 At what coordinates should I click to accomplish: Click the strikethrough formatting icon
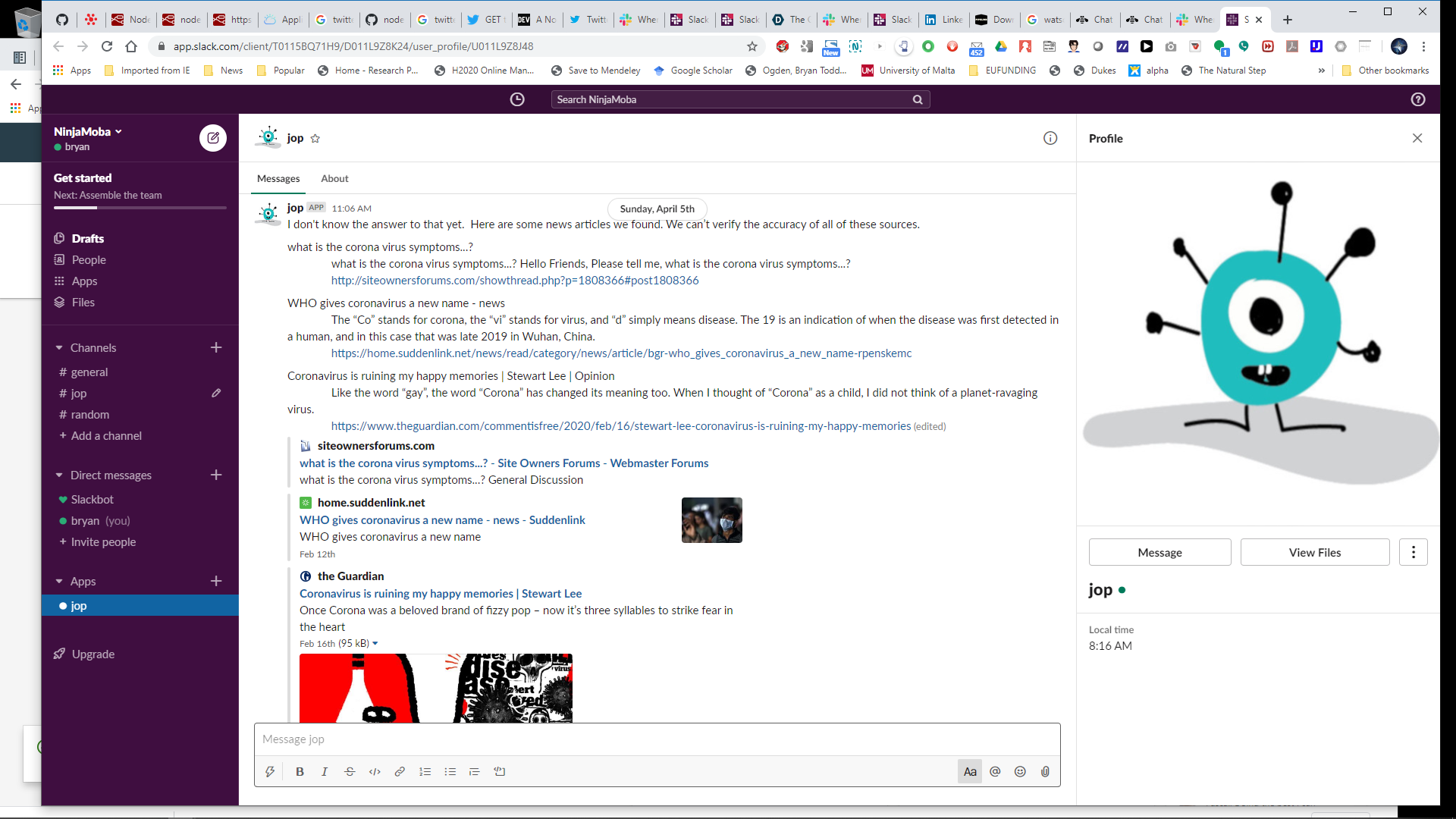(x=350, y=771)
